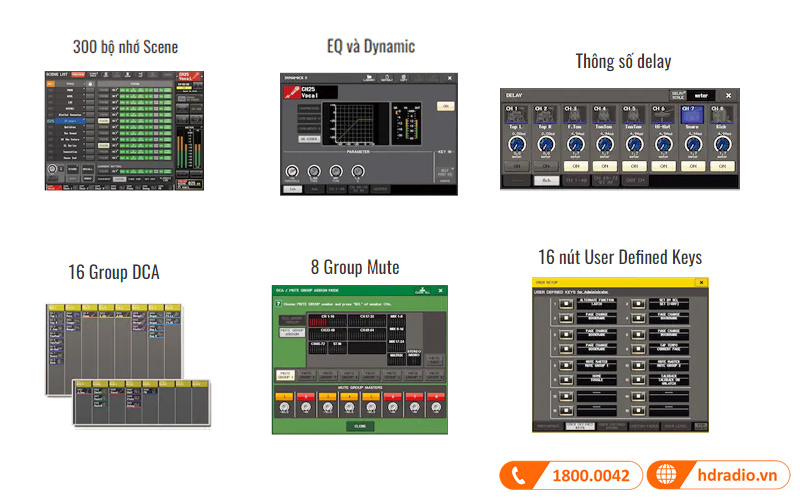Close the Delay window with X
This screenshot has height=500, width=800.
(729, 96)
